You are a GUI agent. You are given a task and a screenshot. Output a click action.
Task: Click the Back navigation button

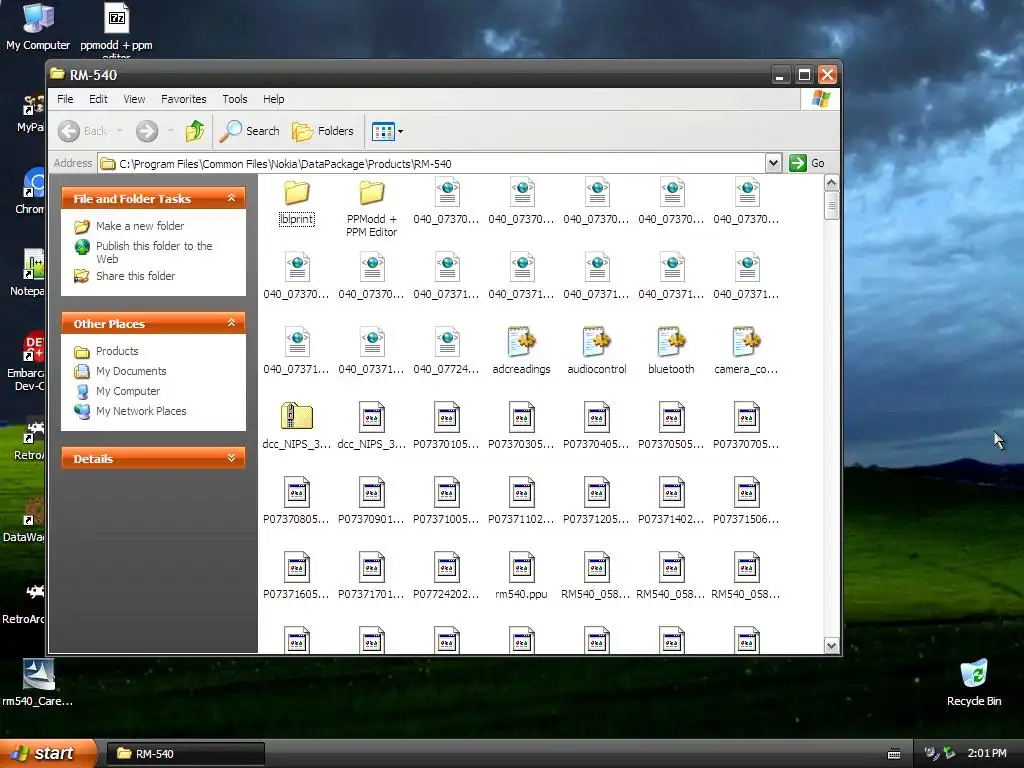point(83,131)
